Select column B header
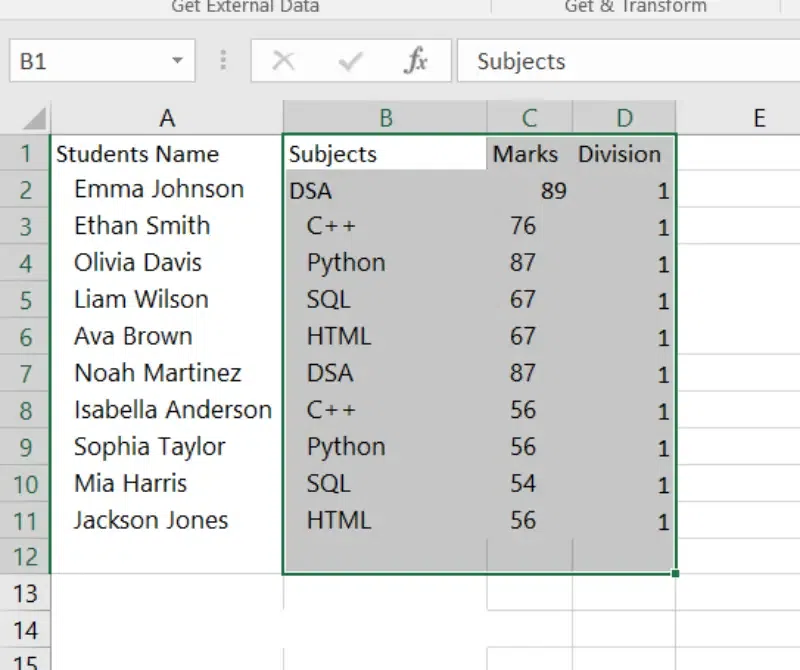This screenshot has width=800, height=670. pos(385,119)
